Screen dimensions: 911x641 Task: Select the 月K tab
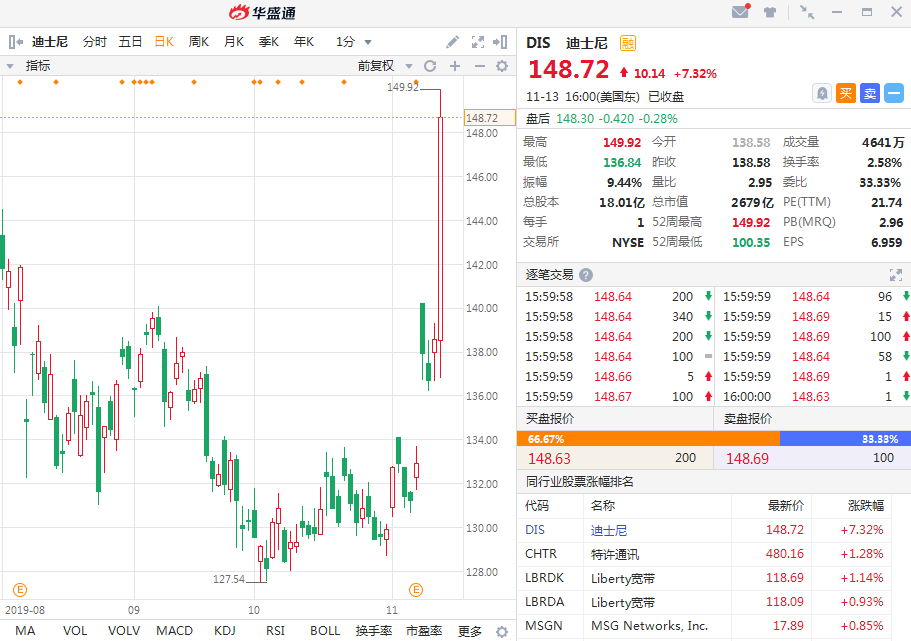pyautogui.click(x=234, y=42)
